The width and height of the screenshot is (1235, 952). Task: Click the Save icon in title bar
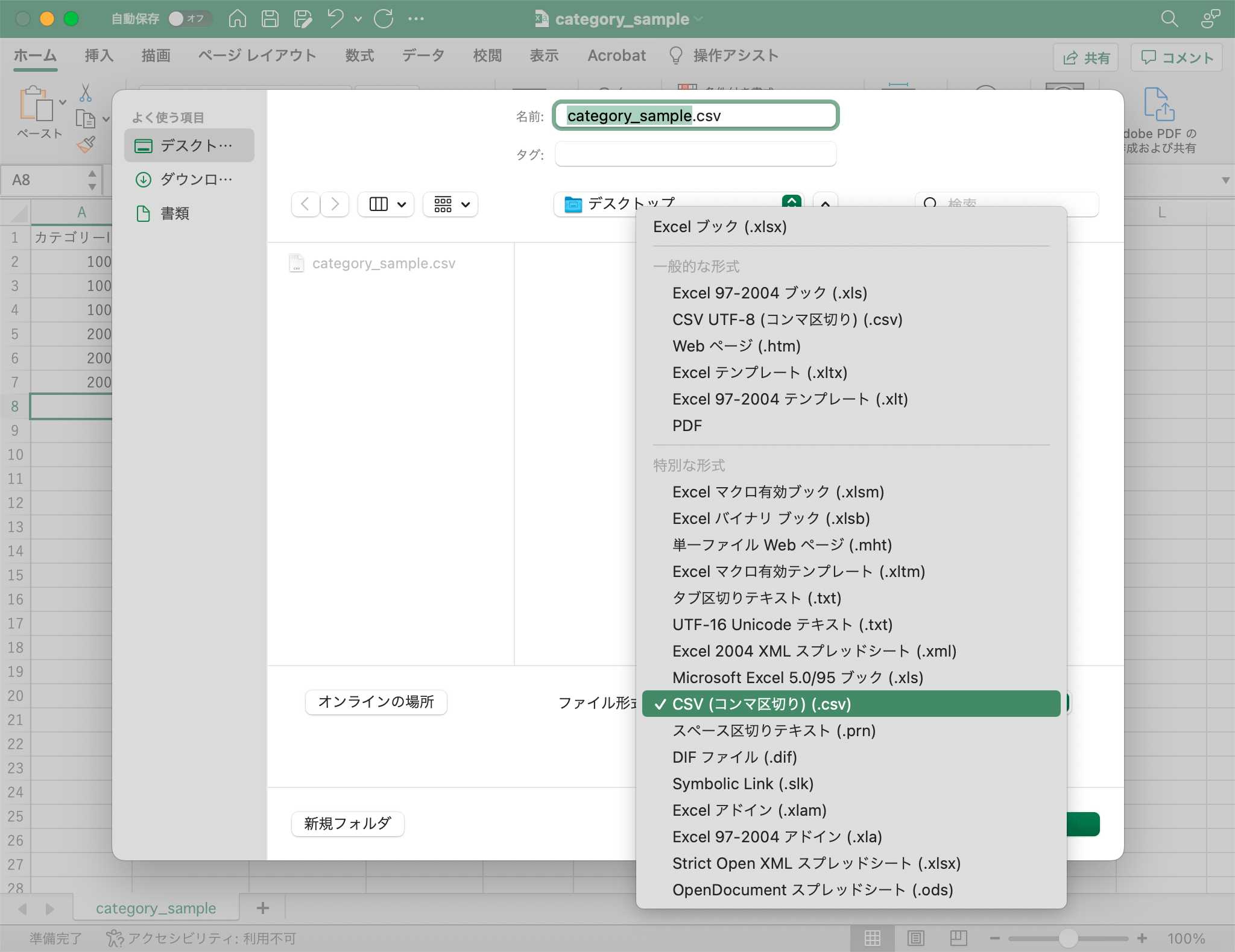tap(270, 19)
